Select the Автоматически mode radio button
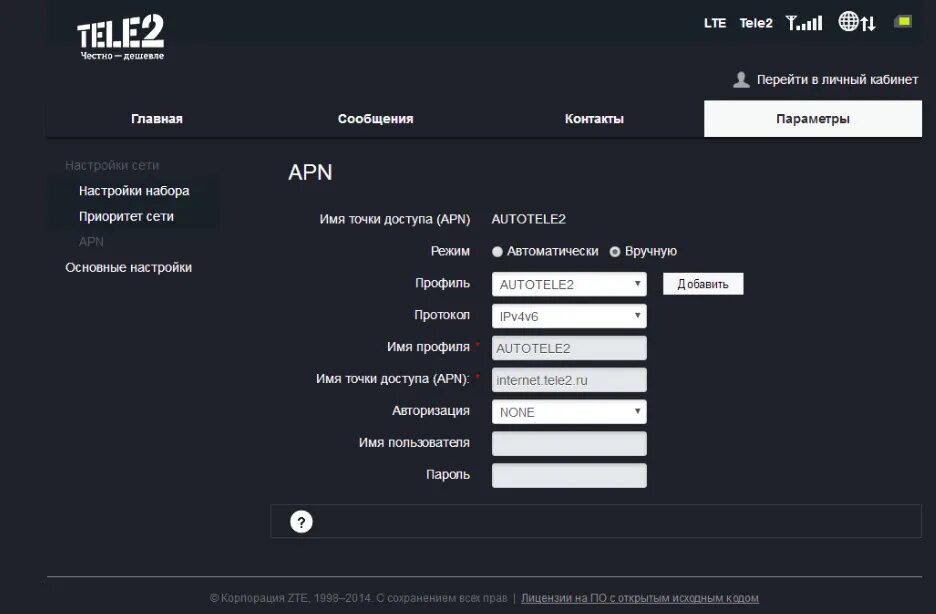Screen dimensions: 936x614 coord(497,252)
